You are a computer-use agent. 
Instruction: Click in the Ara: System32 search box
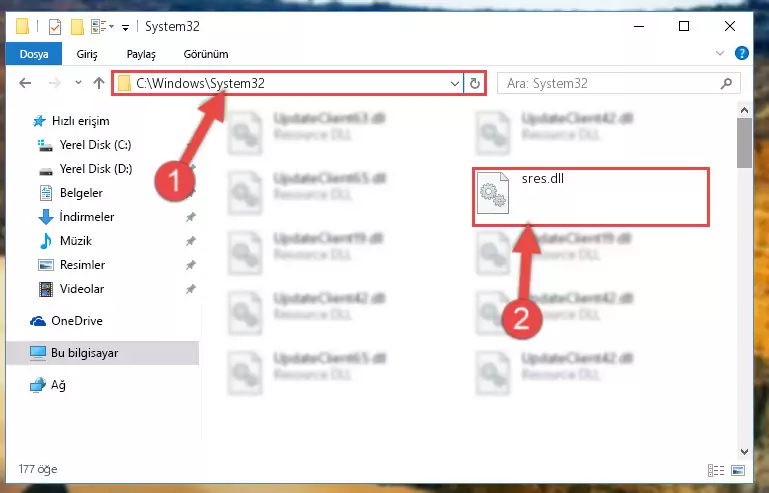[608, 83]
